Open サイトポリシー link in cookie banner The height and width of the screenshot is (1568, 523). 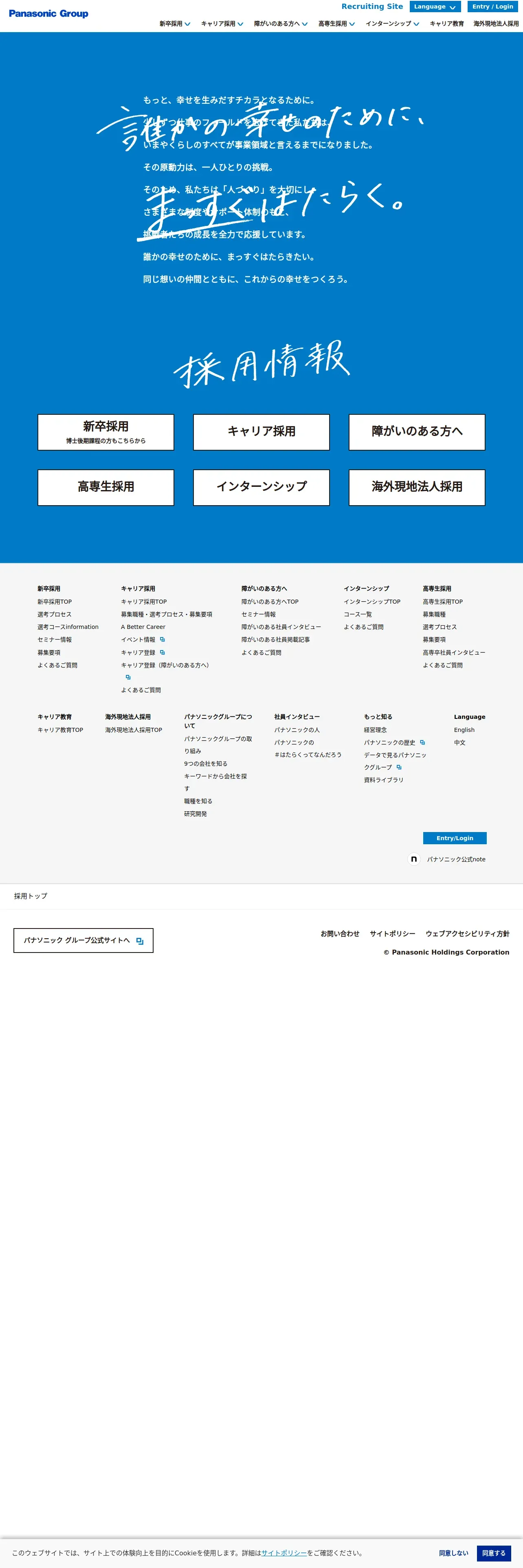(x=284, y=1553)
